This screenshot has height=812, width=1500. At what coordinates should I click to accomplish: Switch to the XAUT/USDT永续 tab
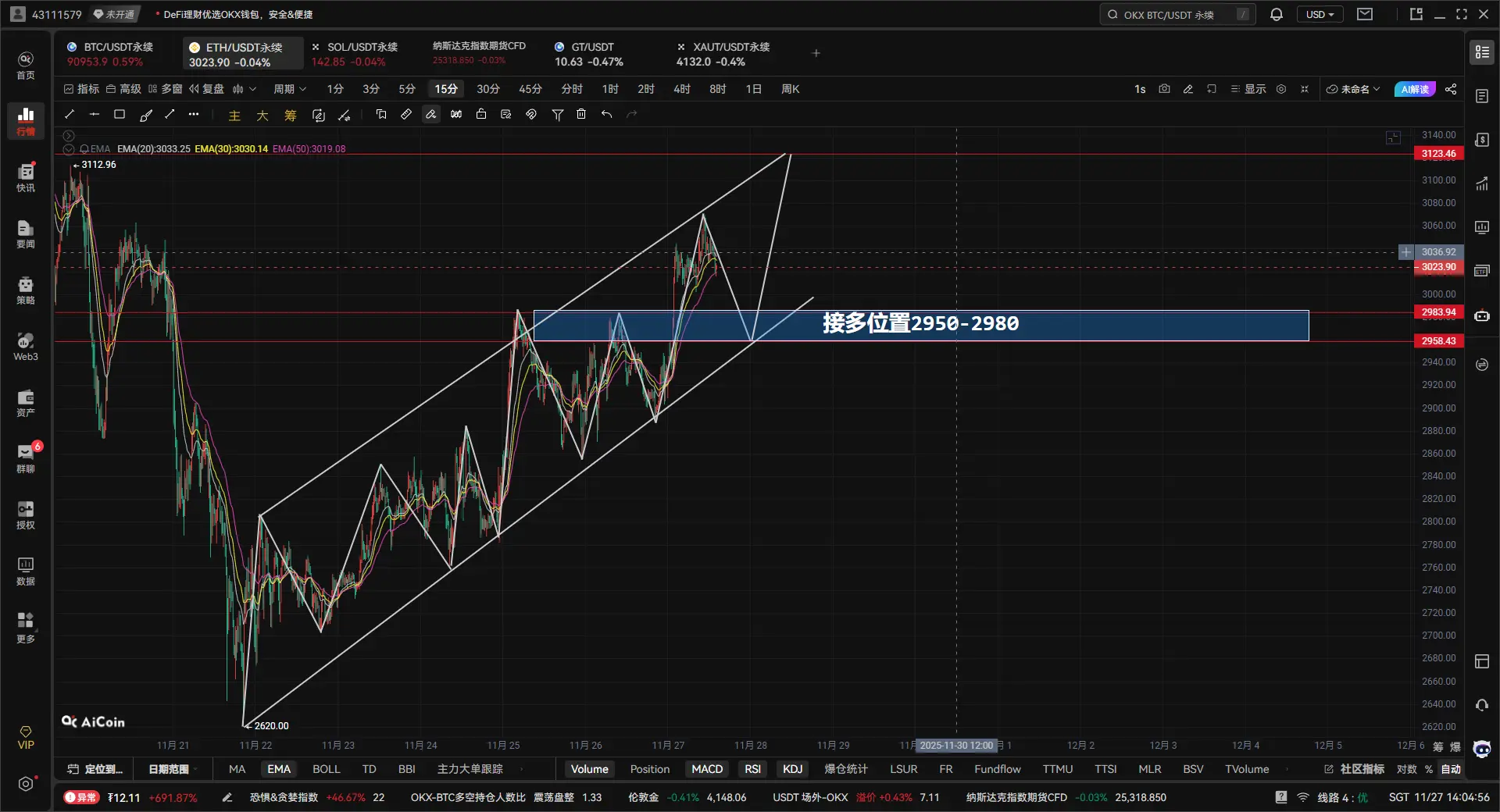pyautogui.click(x=723, y=54)
